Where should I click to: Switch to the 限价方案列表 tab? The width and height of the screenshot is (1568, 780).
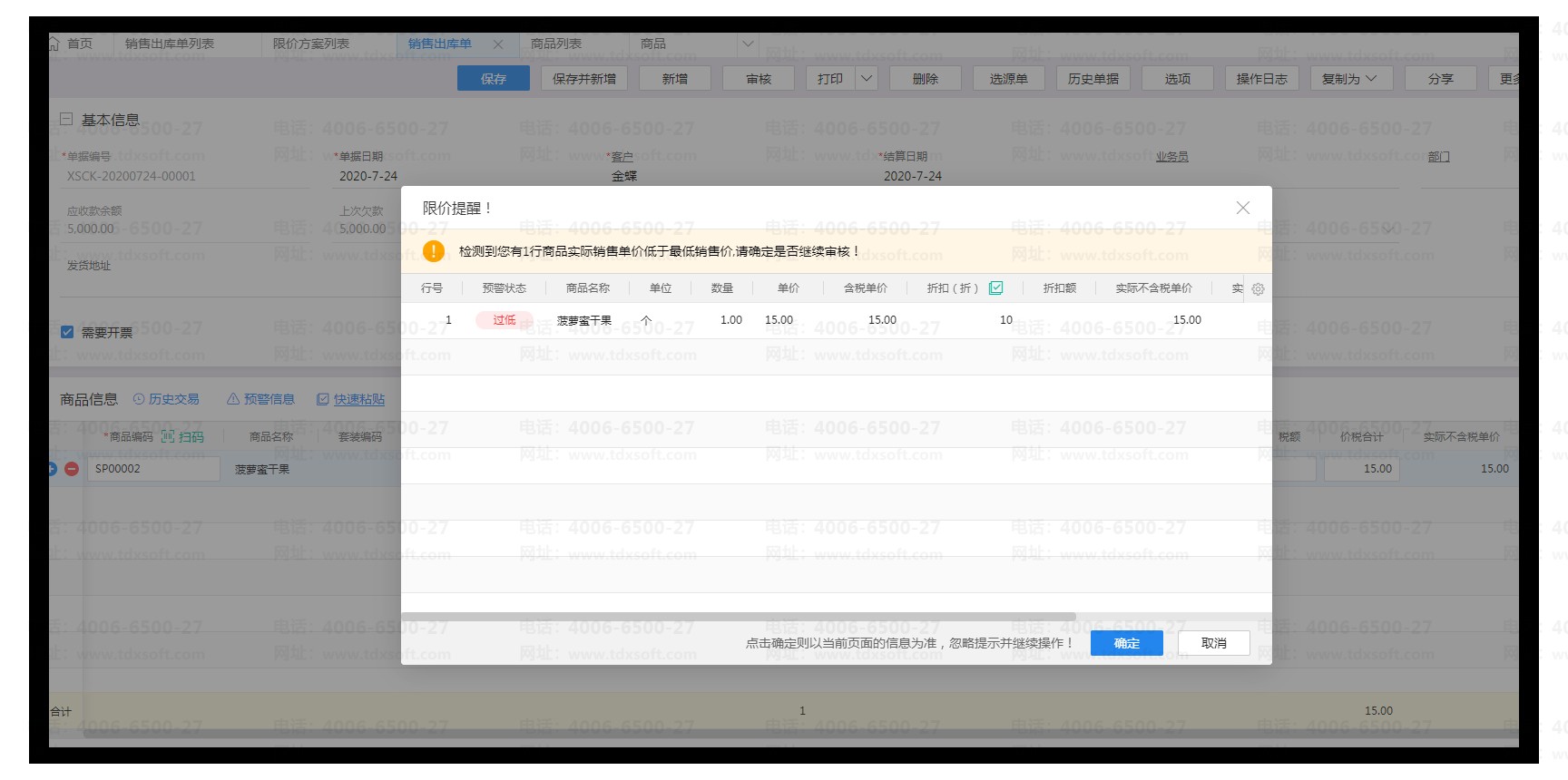(x=311, y=44)
